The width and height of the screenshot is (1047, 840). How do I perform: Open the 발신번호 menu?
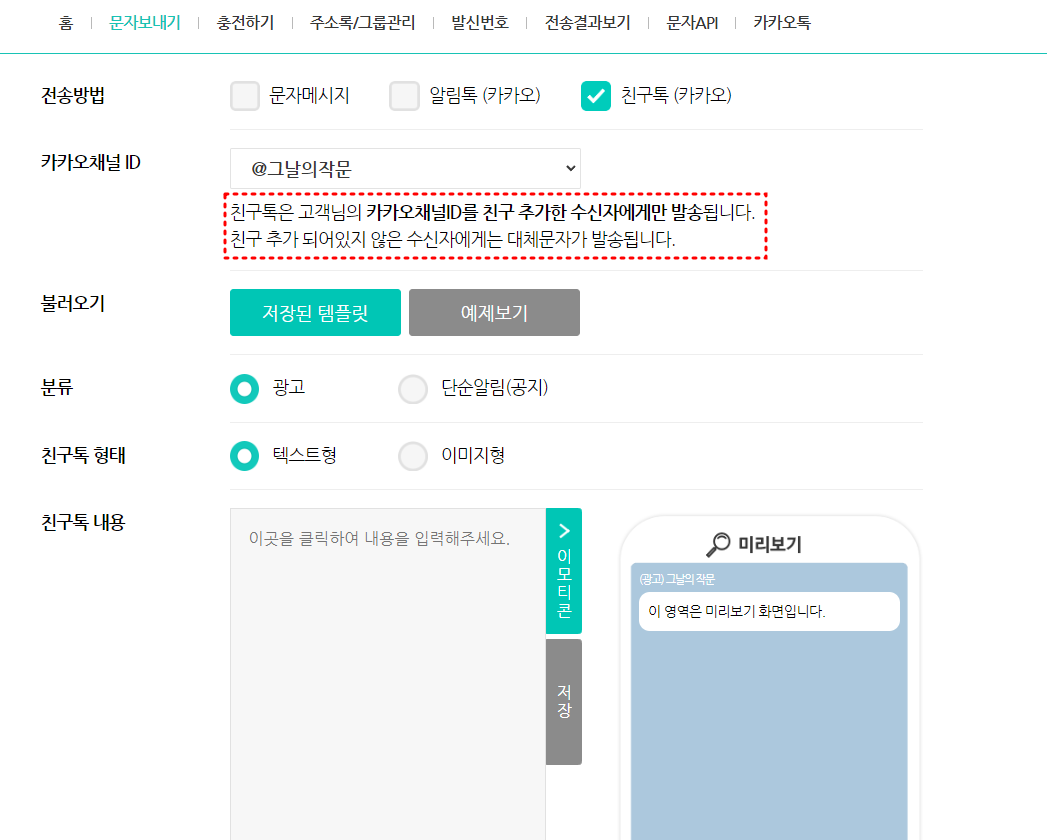click(479, 23)
